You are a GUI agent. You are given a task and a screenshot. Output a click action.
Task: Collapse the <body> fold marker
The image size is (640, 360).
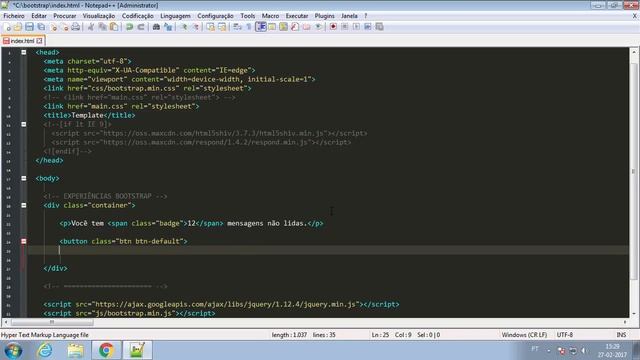[24, 178]
